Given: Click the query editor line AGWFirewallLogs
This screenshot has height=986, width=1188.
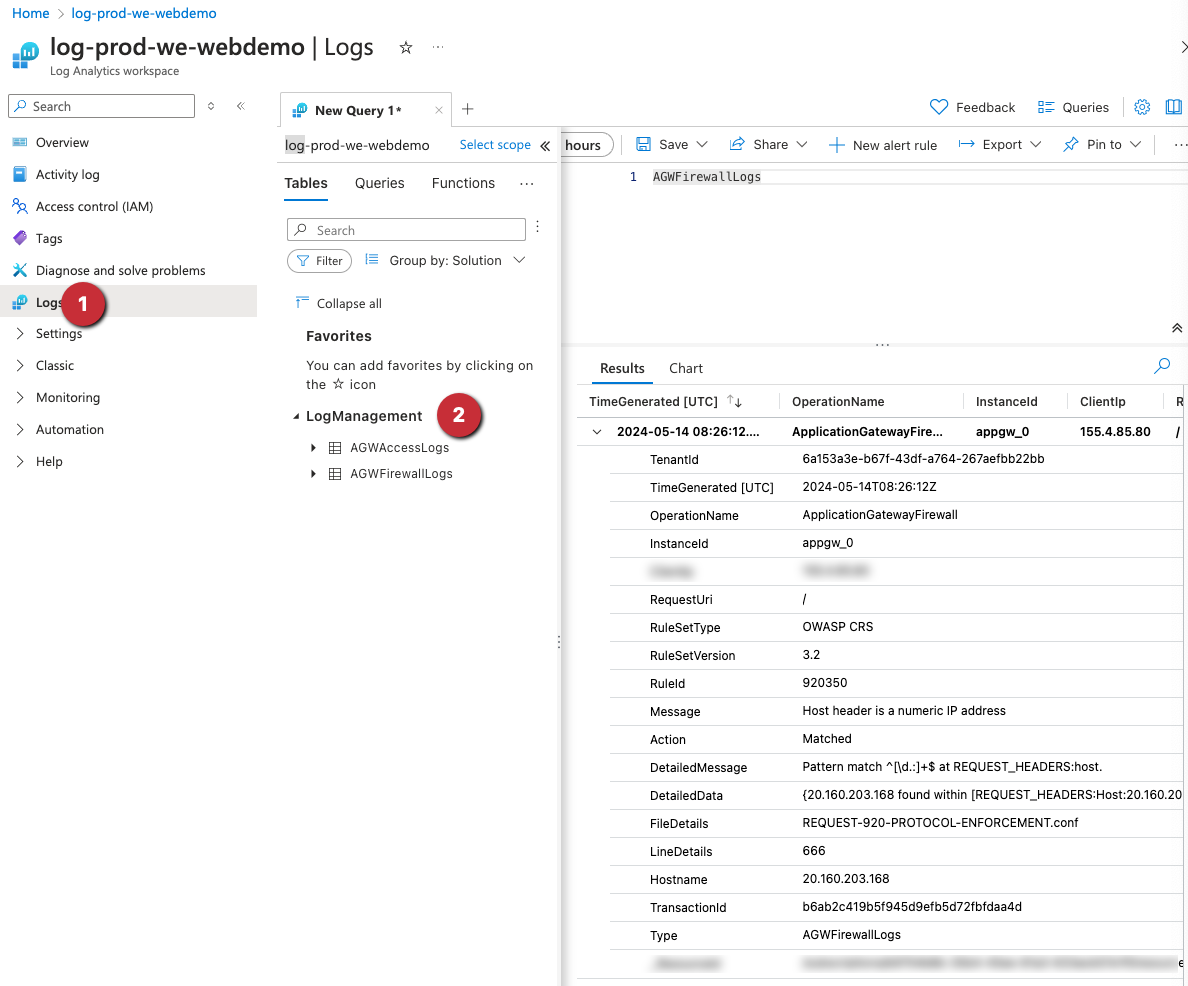Looking at the screenshot, I should pos(707,177).
